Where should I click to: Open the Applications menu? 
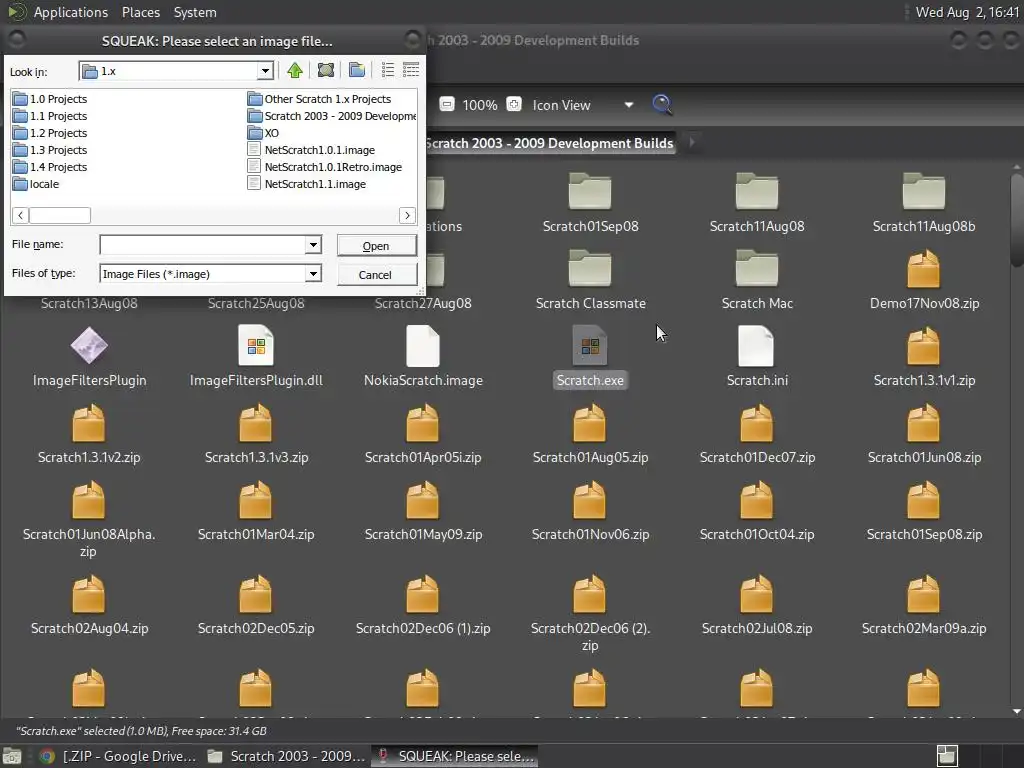[x=71, y=12]
